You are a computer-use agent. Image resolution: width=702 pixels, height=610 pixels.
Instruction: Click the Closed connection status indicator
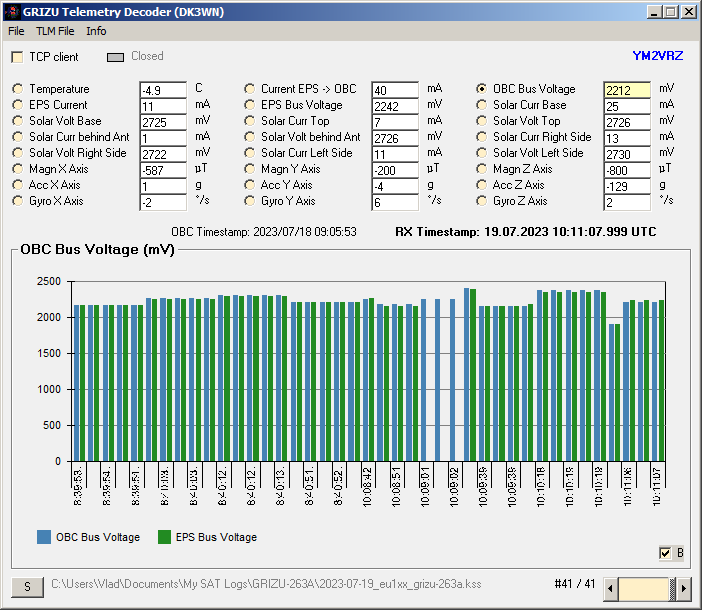click(x=116, y=57)
